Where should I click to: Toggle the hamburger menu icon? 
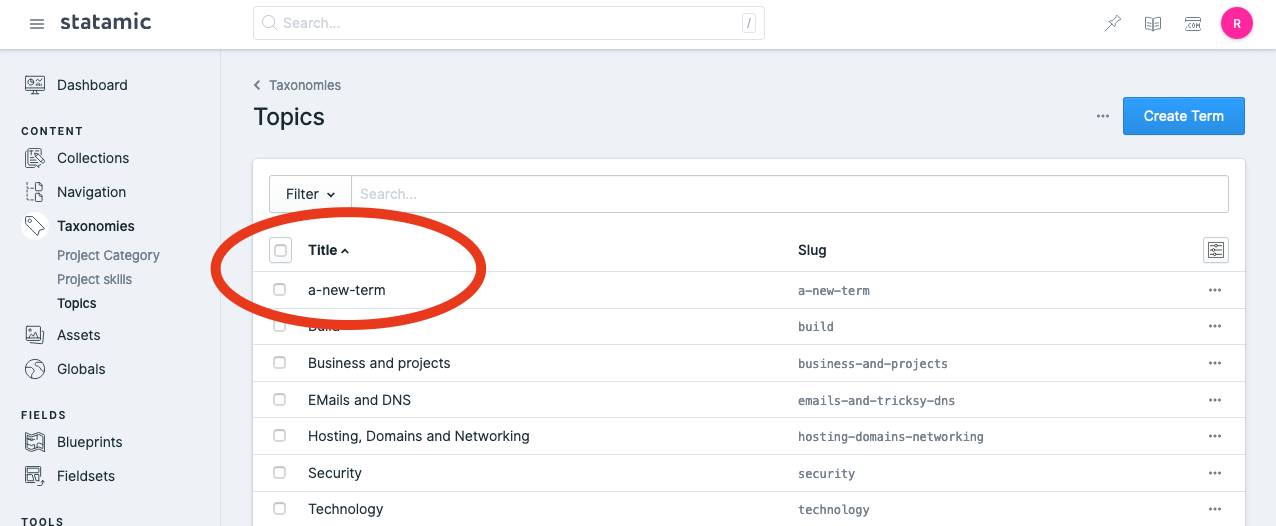pos(37,24)
